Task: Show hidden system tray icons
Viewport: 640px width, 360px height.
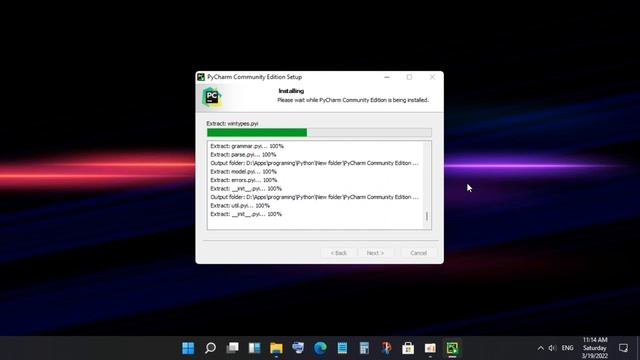Action: [540, 348]
